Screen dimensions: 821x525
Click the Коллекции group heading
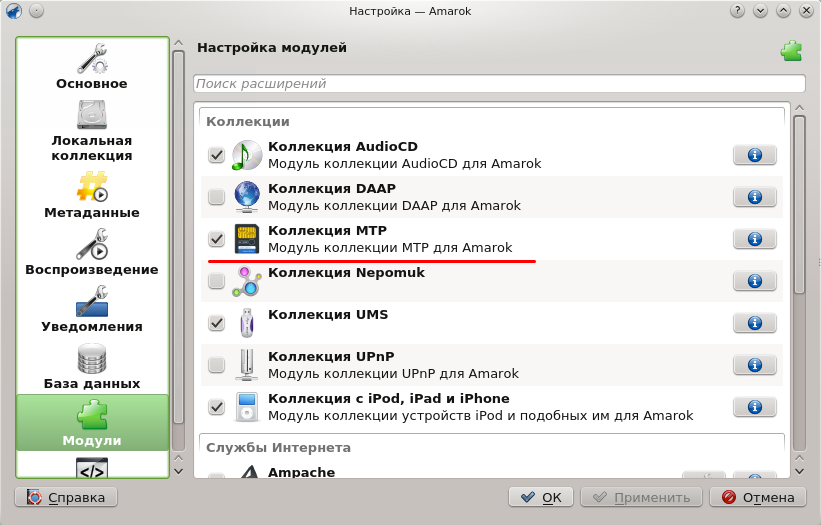[x=248, y=121]
